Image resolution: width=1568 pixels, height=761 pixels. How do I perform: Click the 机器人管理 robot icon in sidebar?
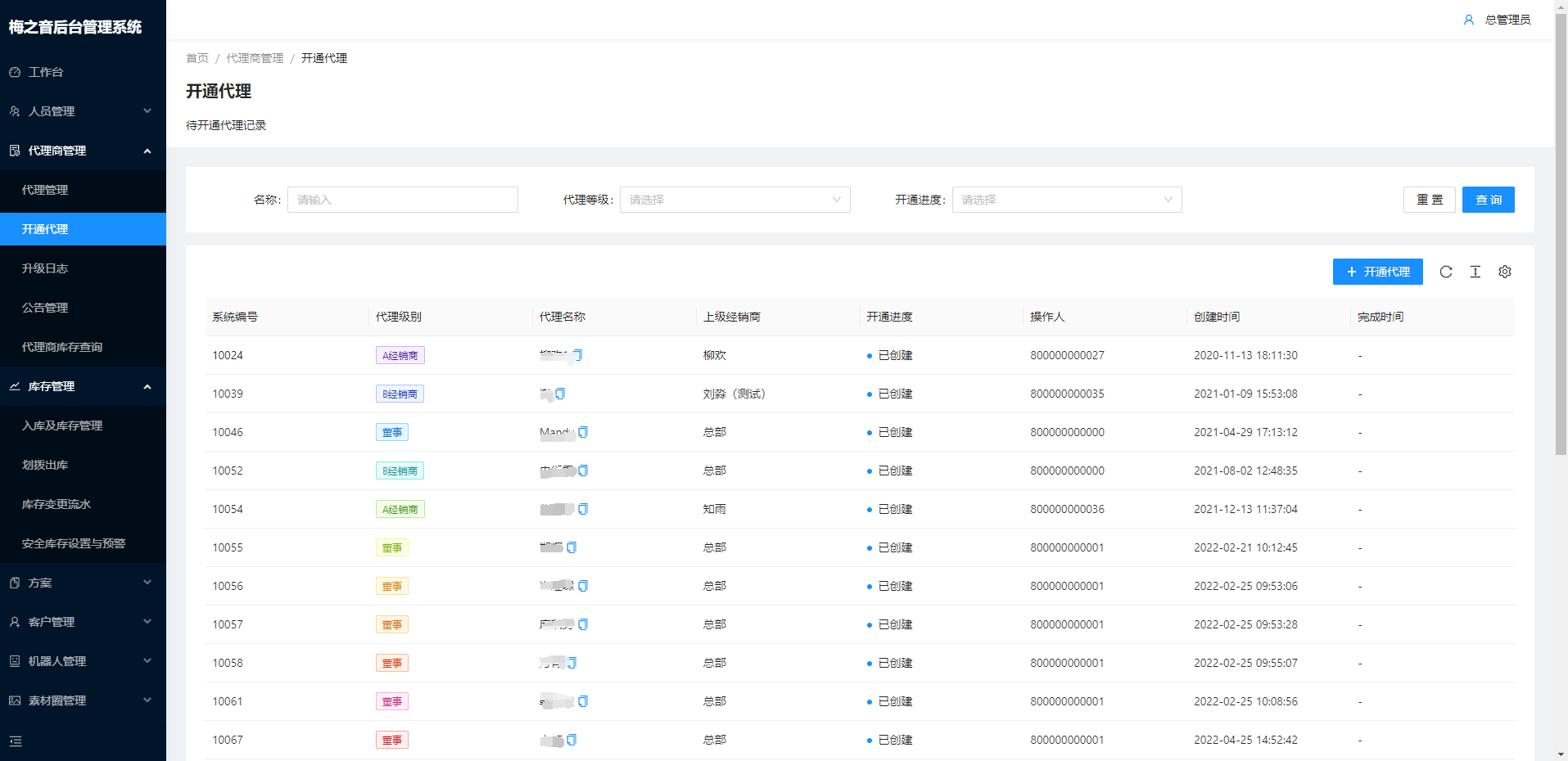(15, 661)
